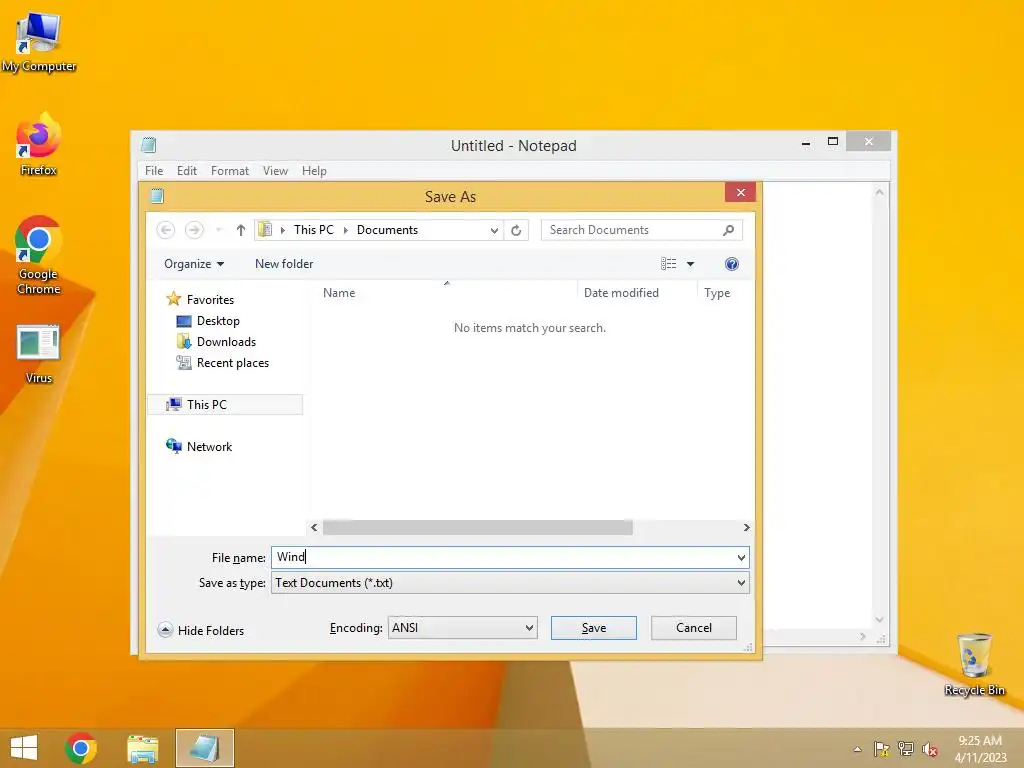Go up one folder level
1024x768 pixels.
240,230
